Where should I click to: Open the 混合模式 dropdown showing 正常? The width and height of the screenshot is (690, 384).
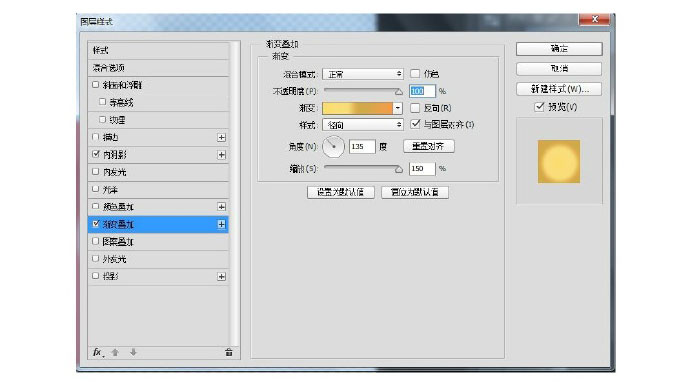tap(363, 74)
